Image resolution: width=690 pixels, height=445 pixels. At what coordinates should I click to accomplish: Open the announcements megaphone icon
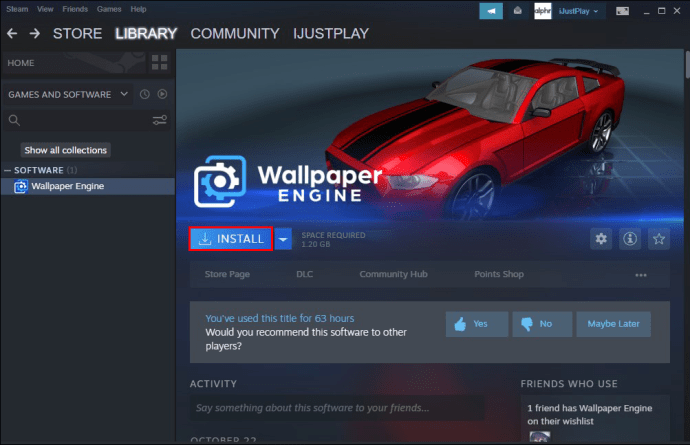coord(491,11)
